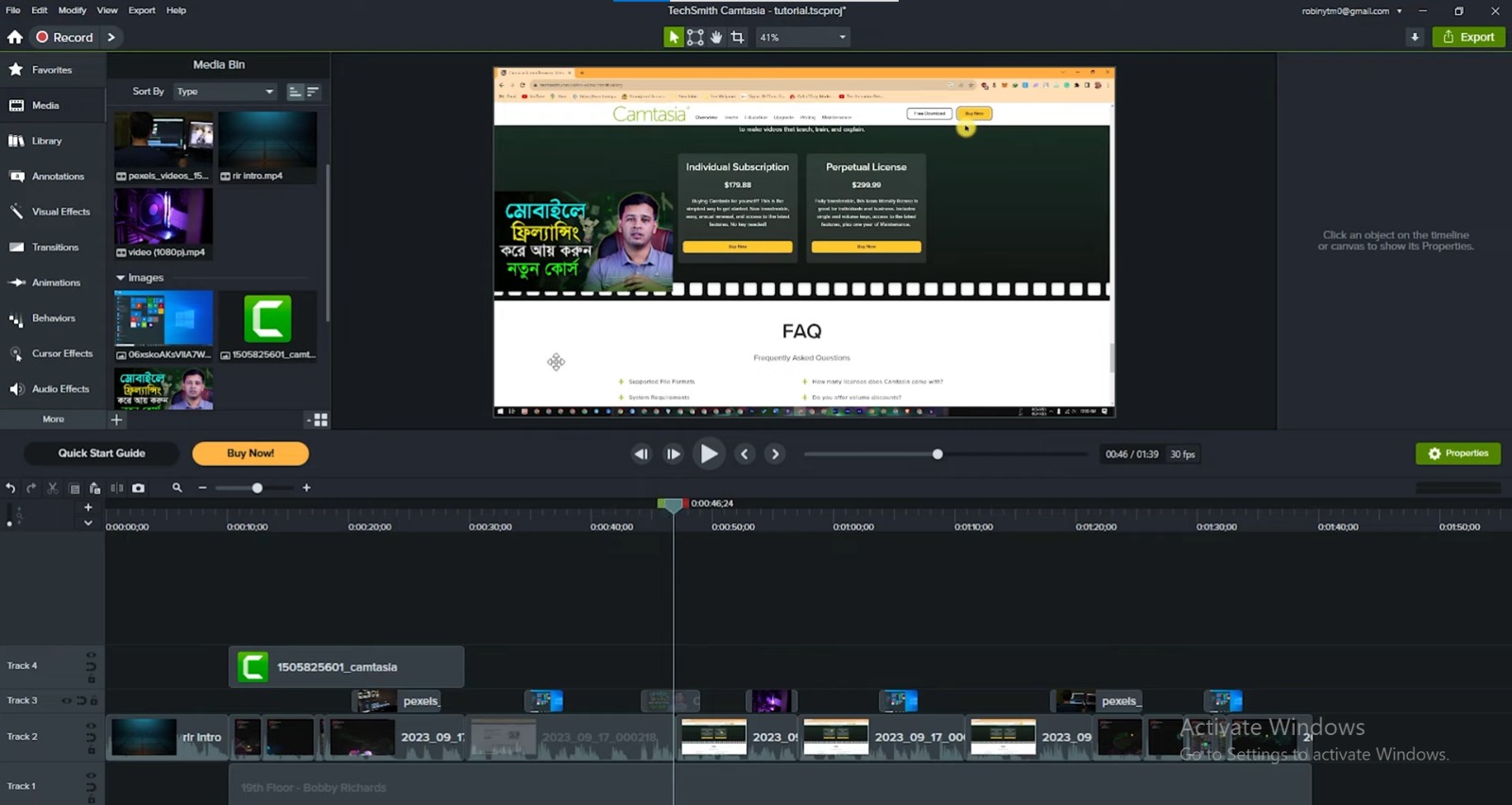Open the Edit menu

pos(39,10)
